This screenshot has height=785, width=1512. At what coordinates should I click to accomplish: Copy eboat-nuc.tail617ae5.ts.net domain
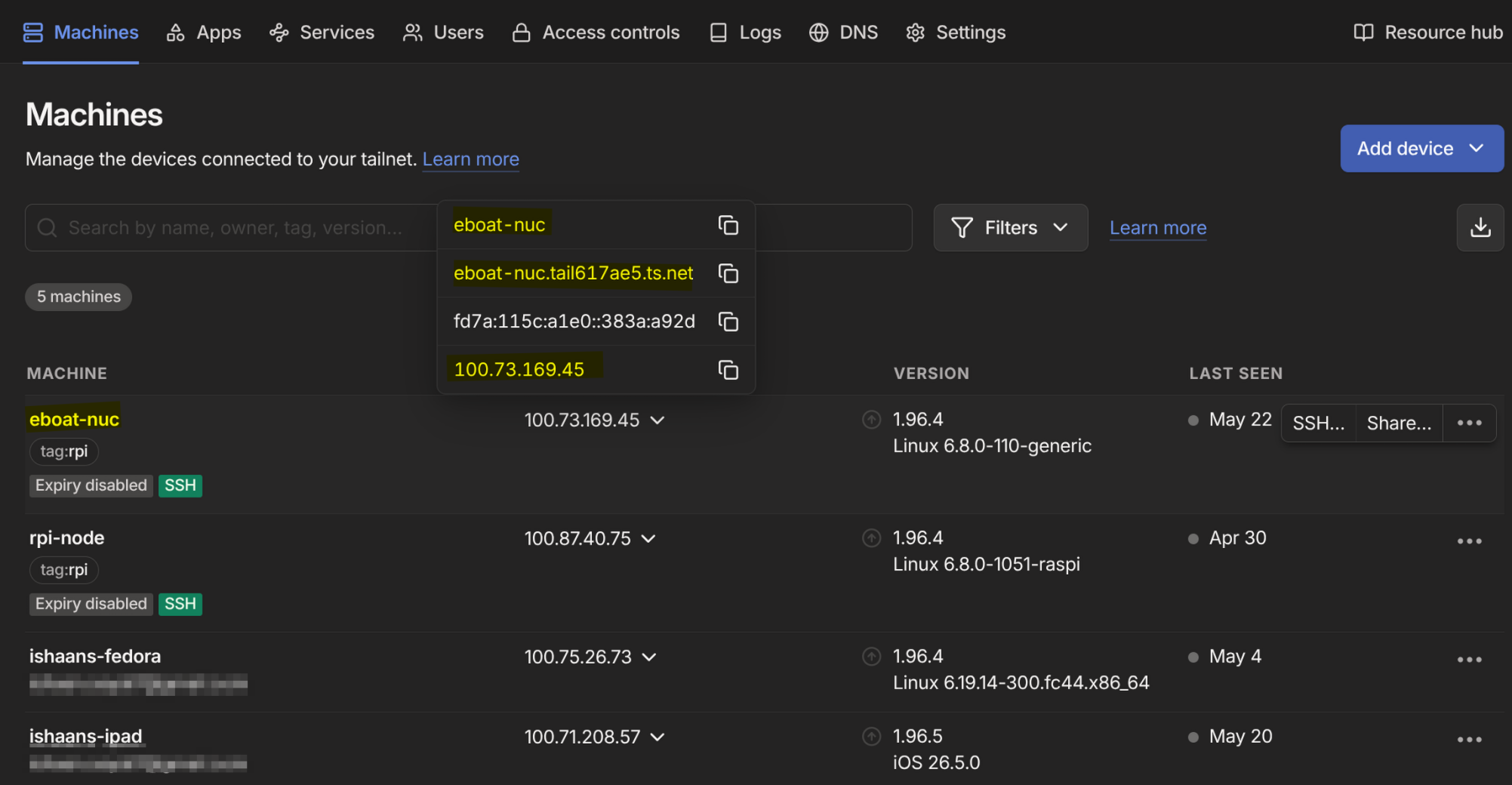point(728,273)
